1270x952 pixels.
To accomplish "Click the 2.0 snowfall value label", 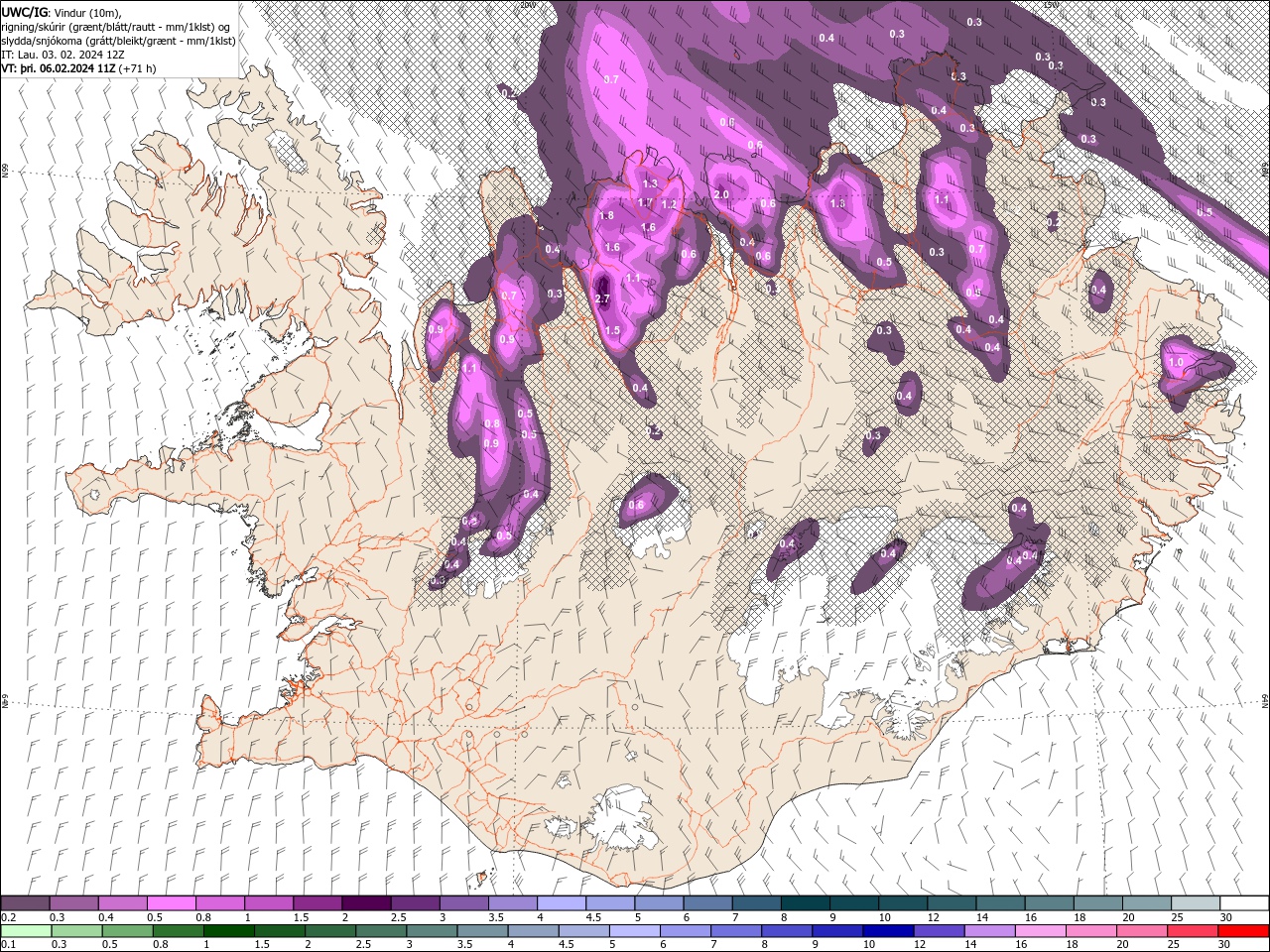I will coord(721,194).
